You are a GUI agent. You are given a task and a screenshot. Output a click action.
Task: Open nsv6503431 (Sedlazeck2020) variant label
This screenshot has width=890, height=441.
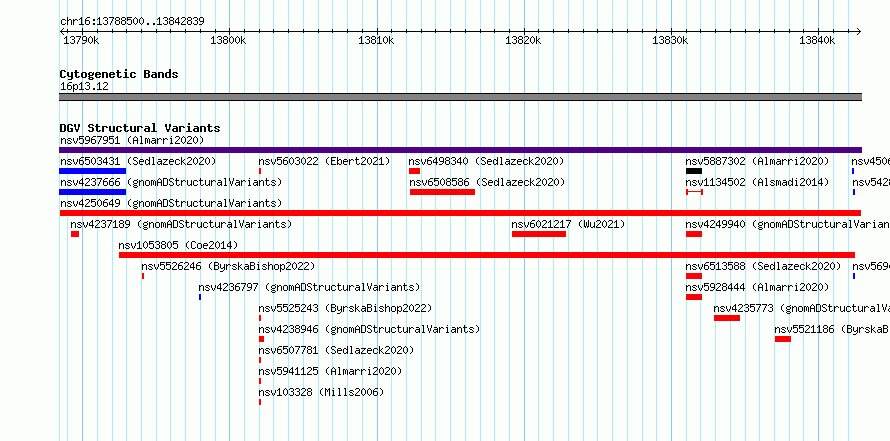[x=138, y=161]
